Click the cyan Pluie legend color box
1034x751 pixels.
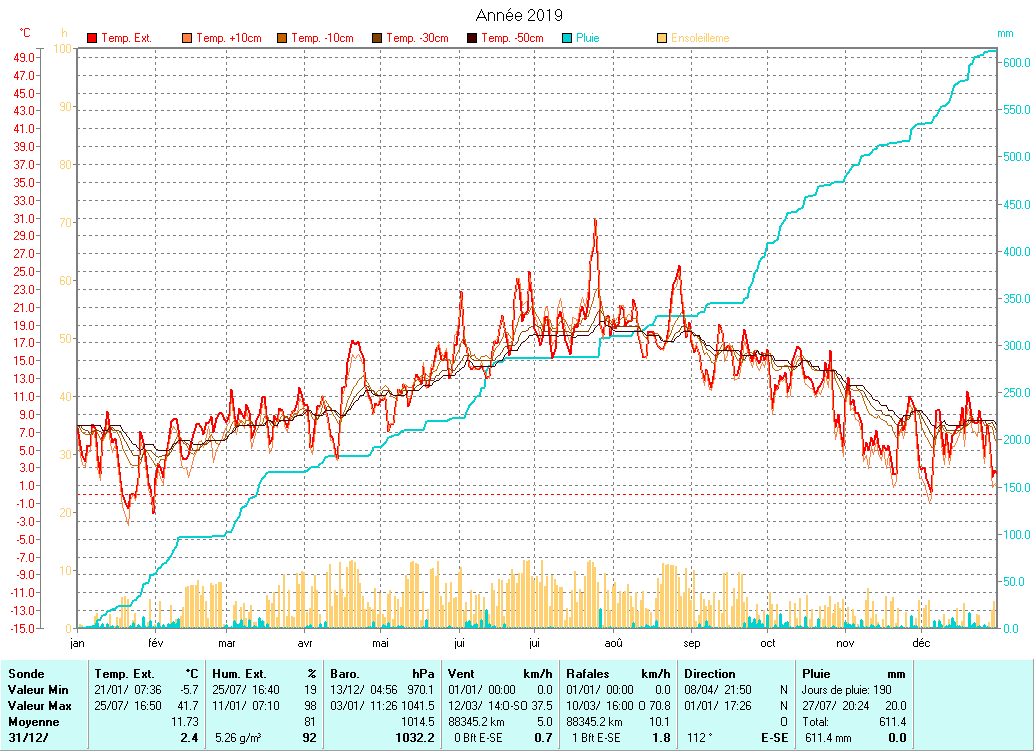tap(567, 38)
